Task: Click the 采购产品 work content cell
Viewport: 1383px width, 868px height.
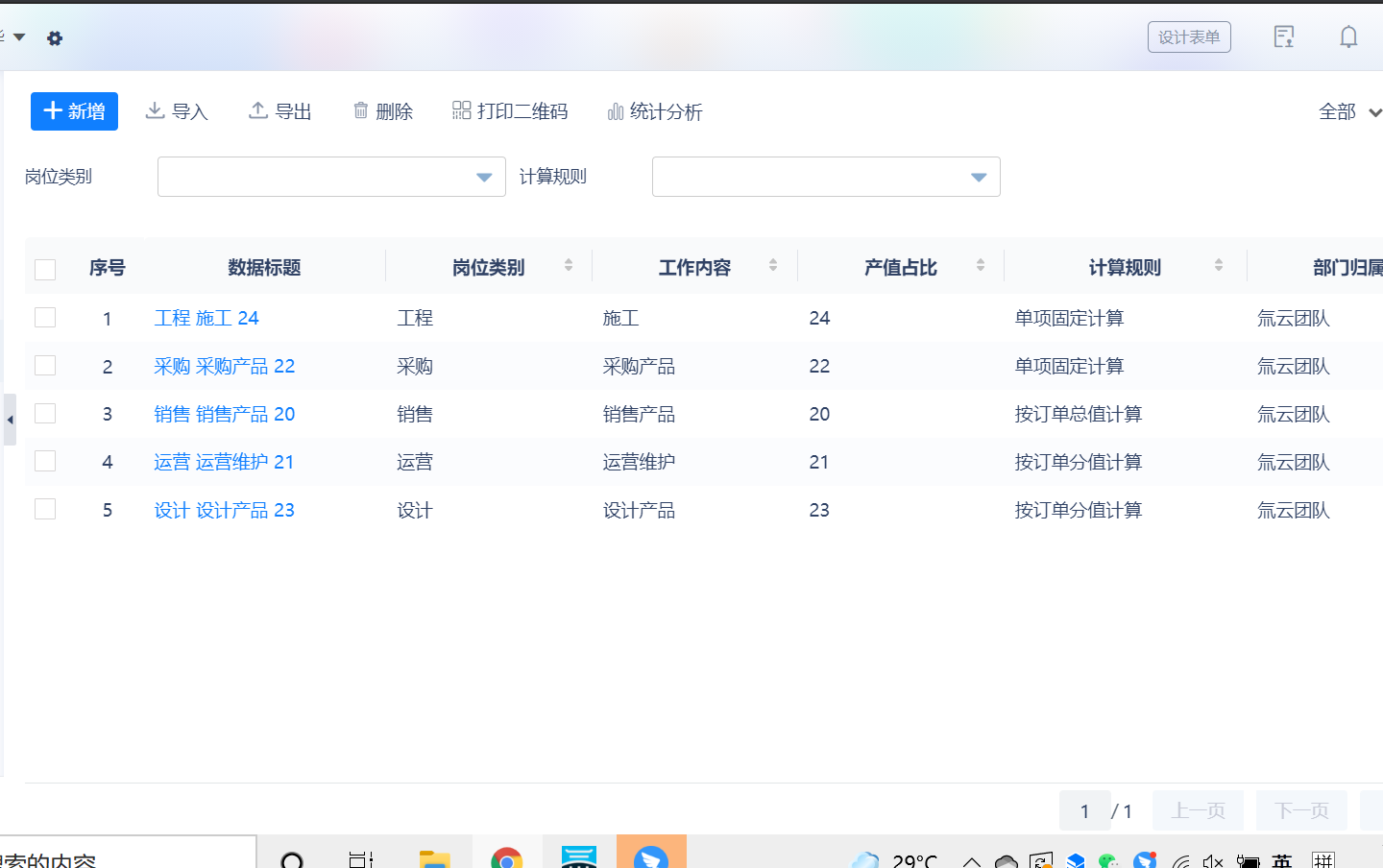Action: [x=639, y=366]
